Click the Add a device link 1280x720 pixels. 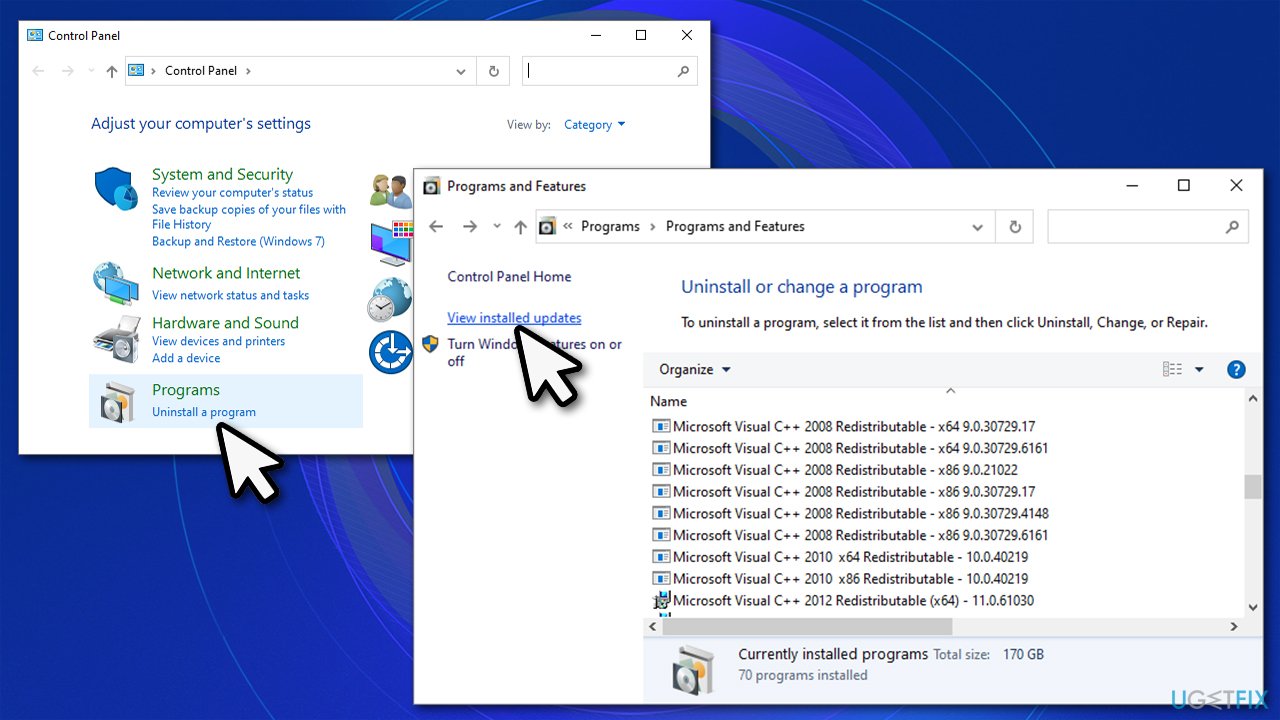(186, 358)
